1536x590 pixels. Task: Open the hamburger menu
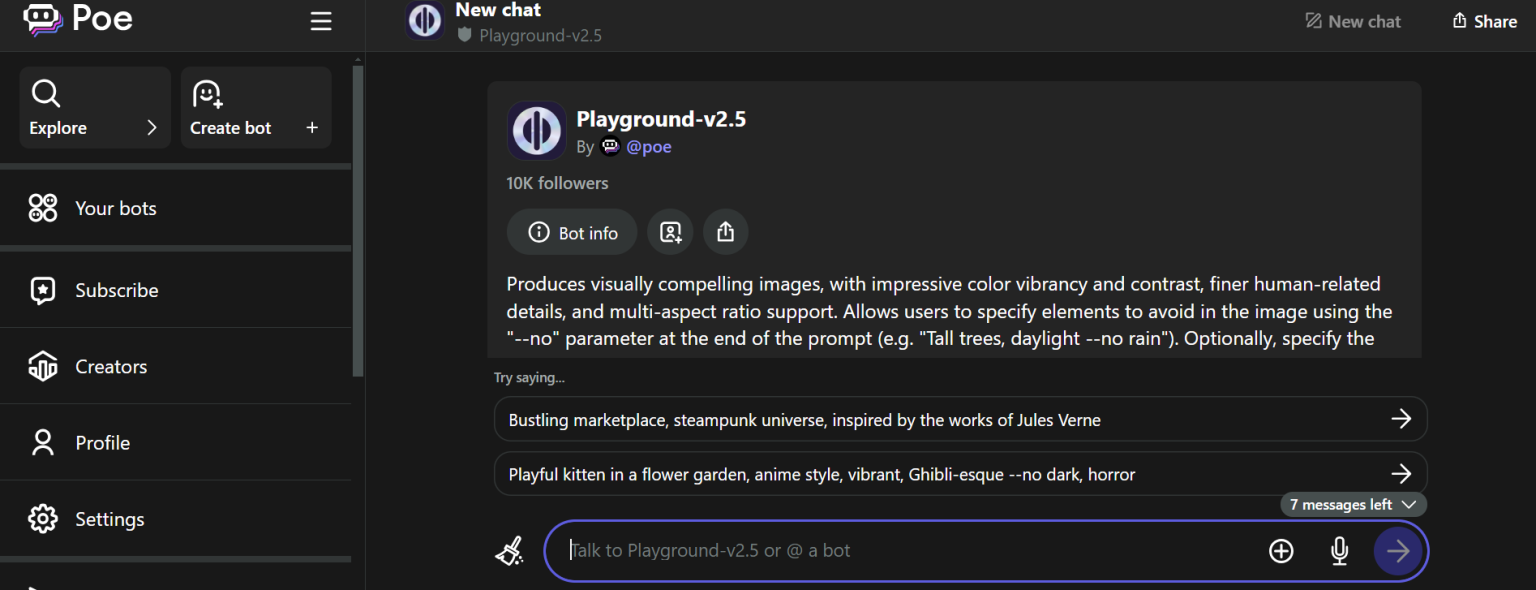[320, 20]
